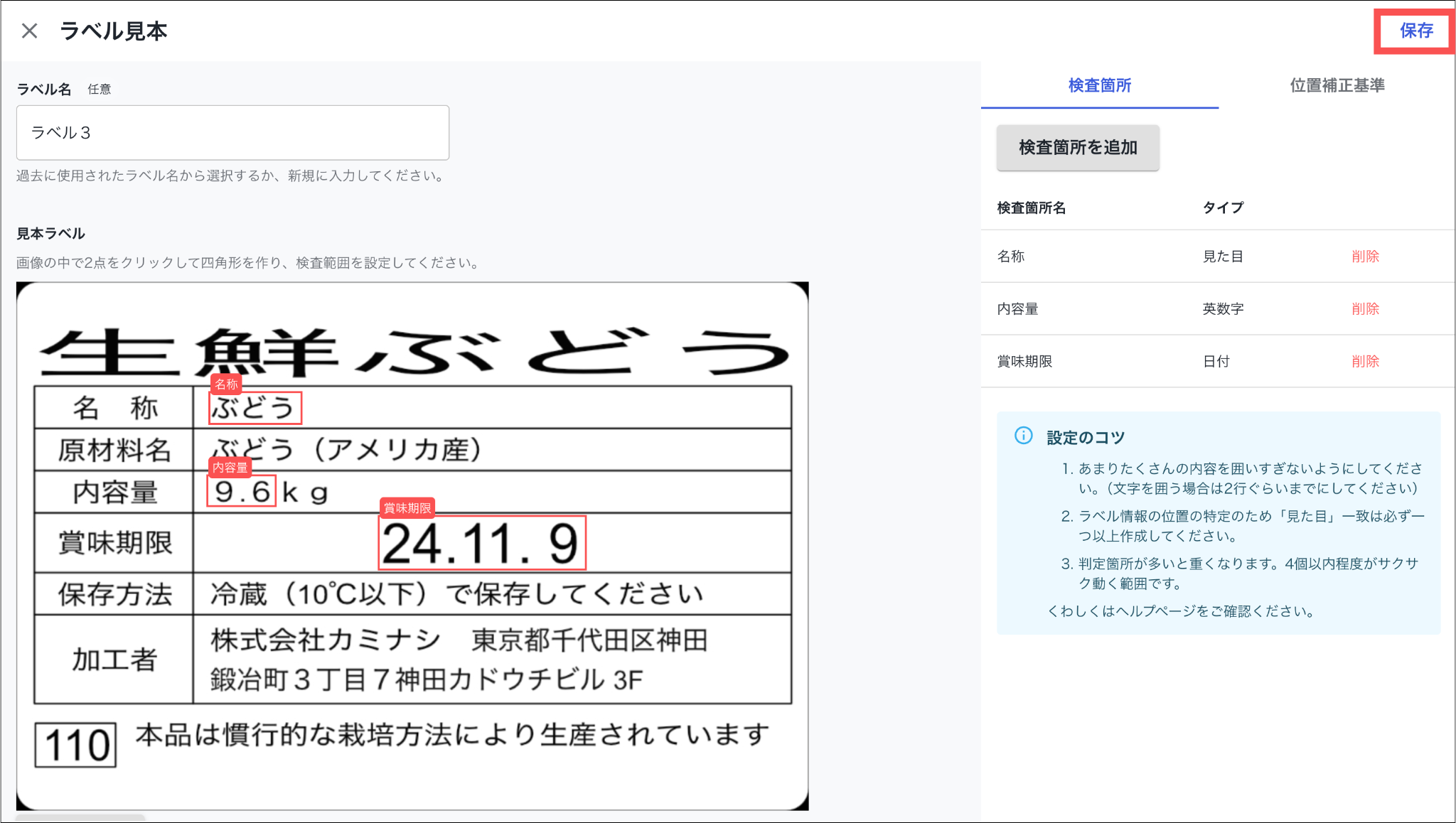Click the horizontal scrollbar below label image
The height and width of the screenshot is (823, 1456).
pos(82,818)
